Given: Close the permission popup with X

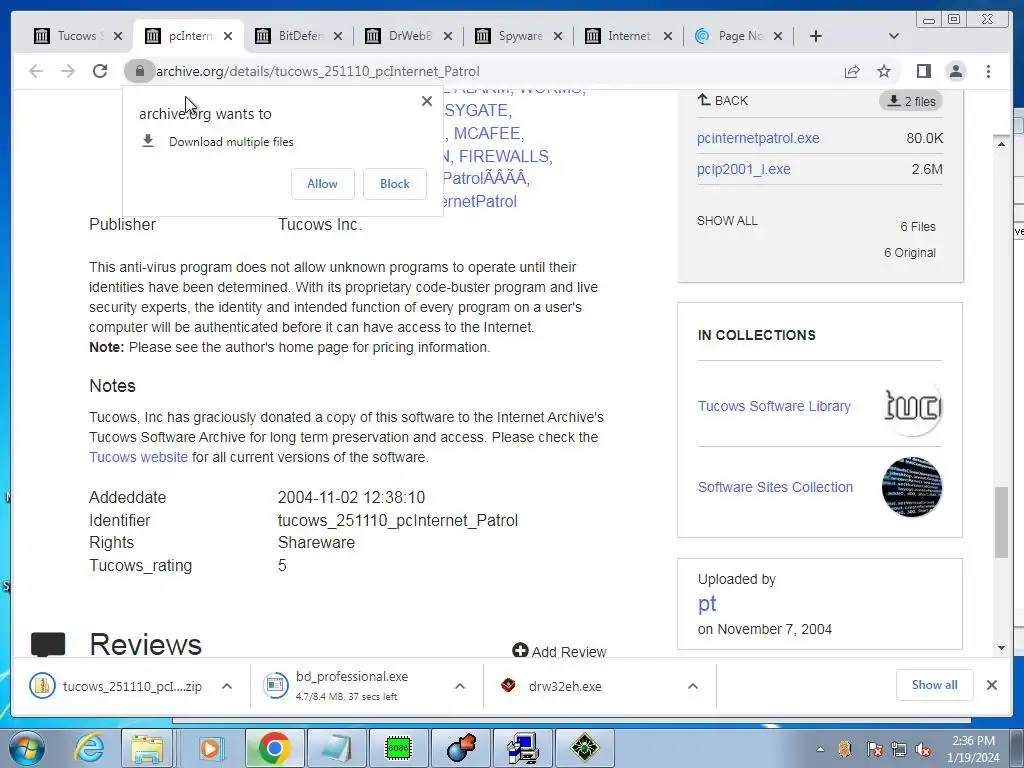Looking at the screenshot, I should tap(427, 101).
